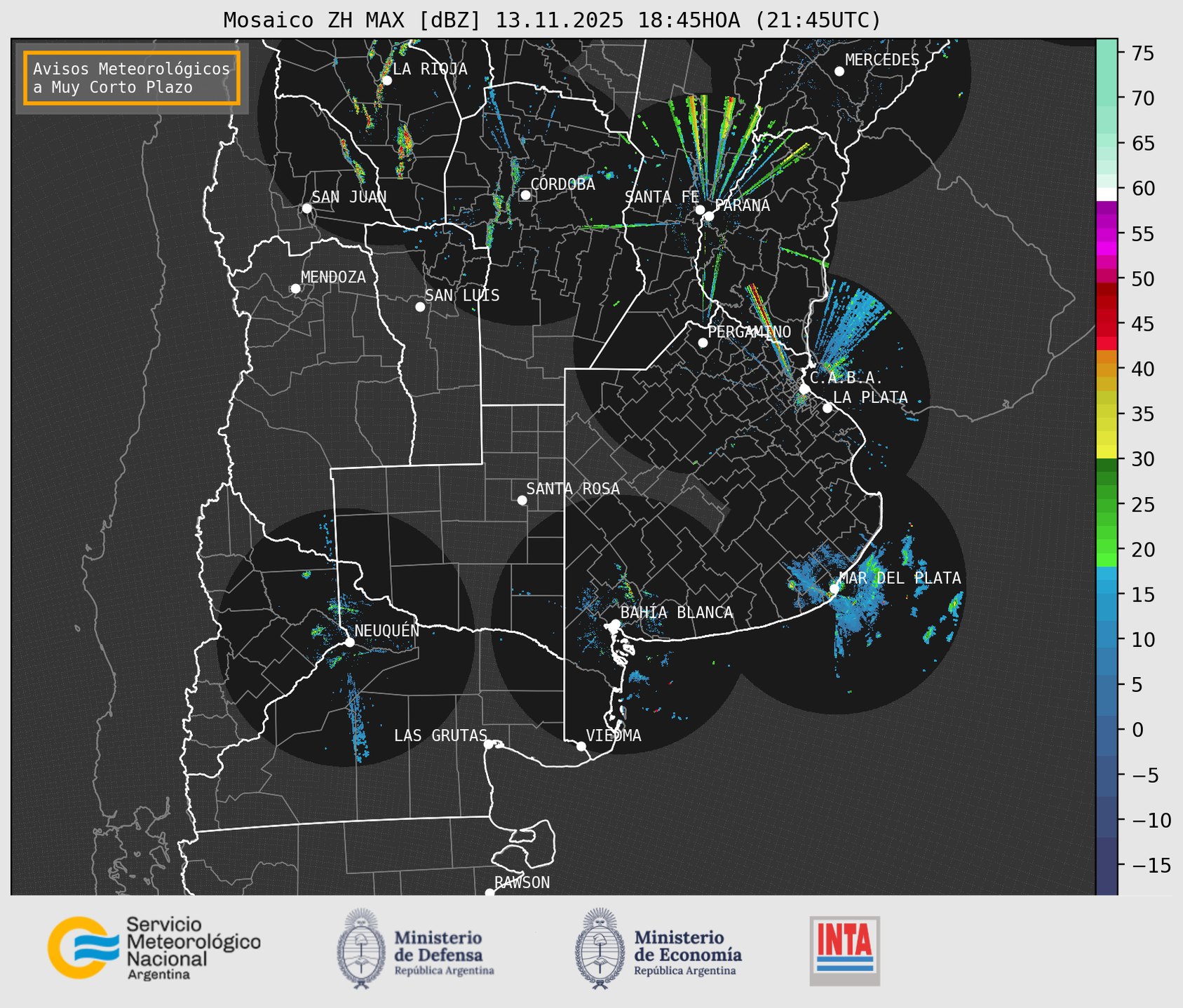Pick the magenta 55 dBZ color band
This screenshot has width=1183, height=1008.
[1106, 235]
